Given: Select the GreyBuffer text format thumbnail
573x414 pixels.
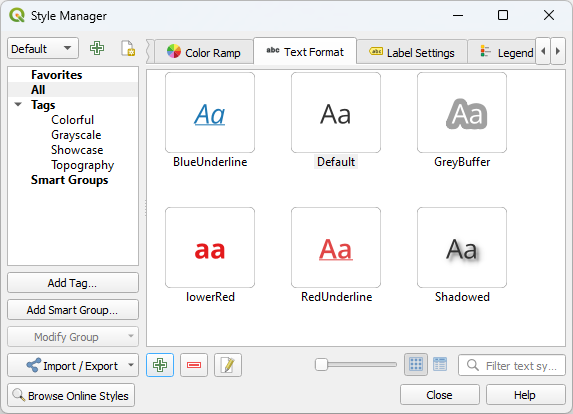Looking at the screenshot, I should (x=462, y=113).
